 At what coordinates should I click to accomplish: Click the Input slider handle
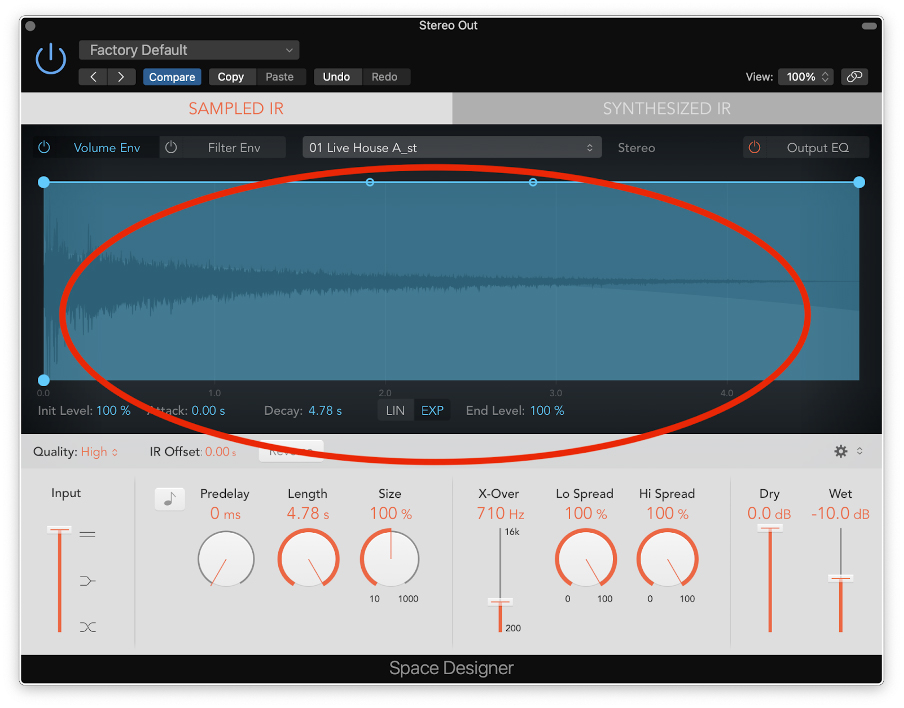coord(59,529)
